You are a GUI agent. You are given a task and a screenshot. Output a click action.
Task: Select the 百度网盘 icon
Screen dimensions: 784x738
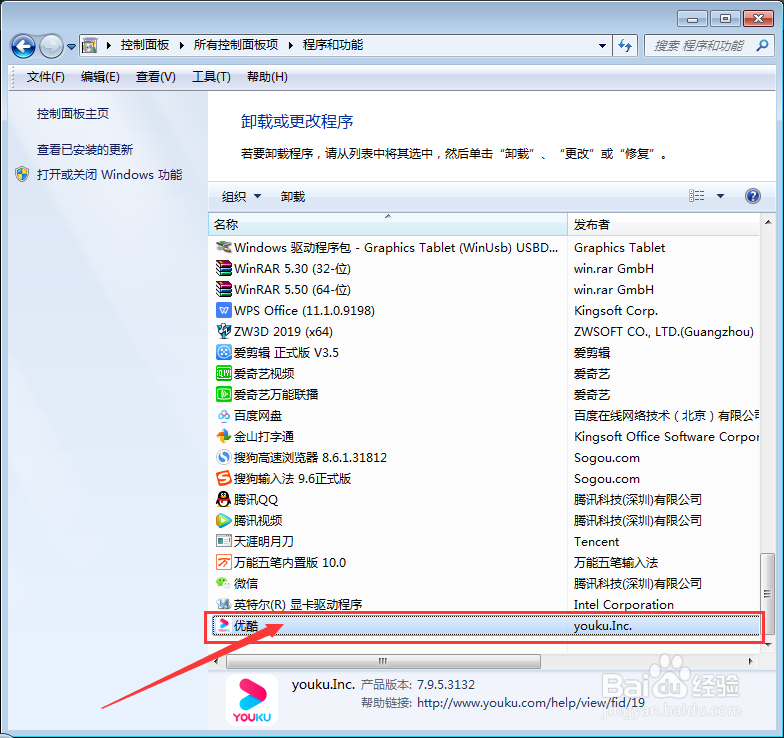(224, 416)
